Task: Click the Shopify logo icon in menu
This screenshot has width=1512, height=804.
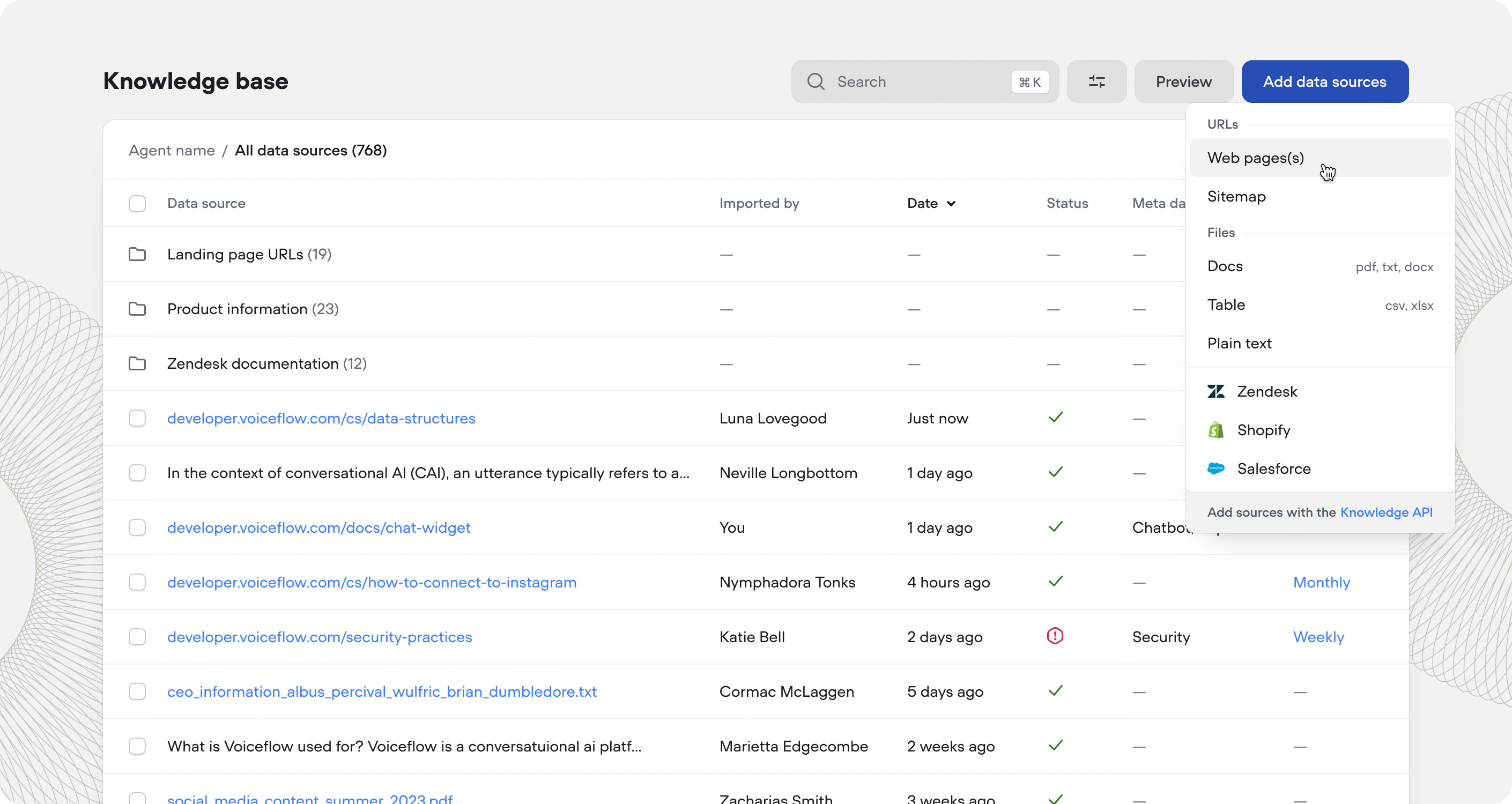Action: 1216,430
